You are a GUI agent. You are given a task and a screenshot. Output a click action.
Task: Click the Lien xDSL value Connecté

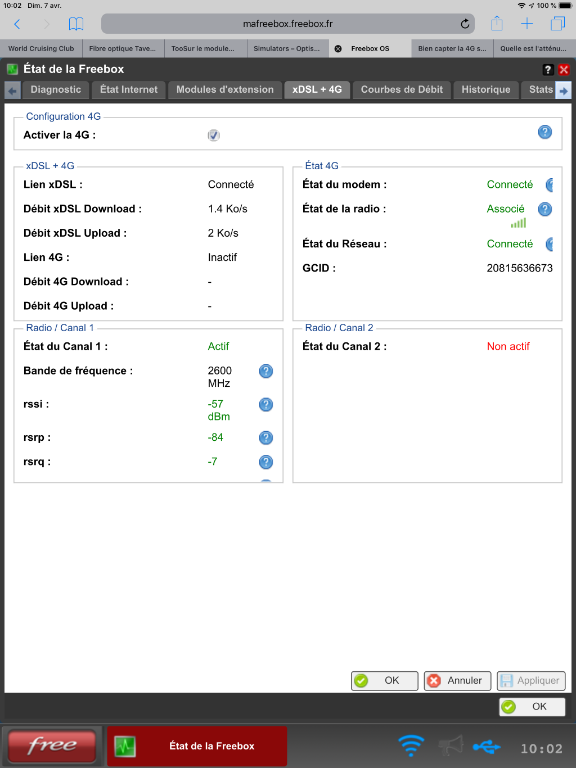tap(231, 185)
